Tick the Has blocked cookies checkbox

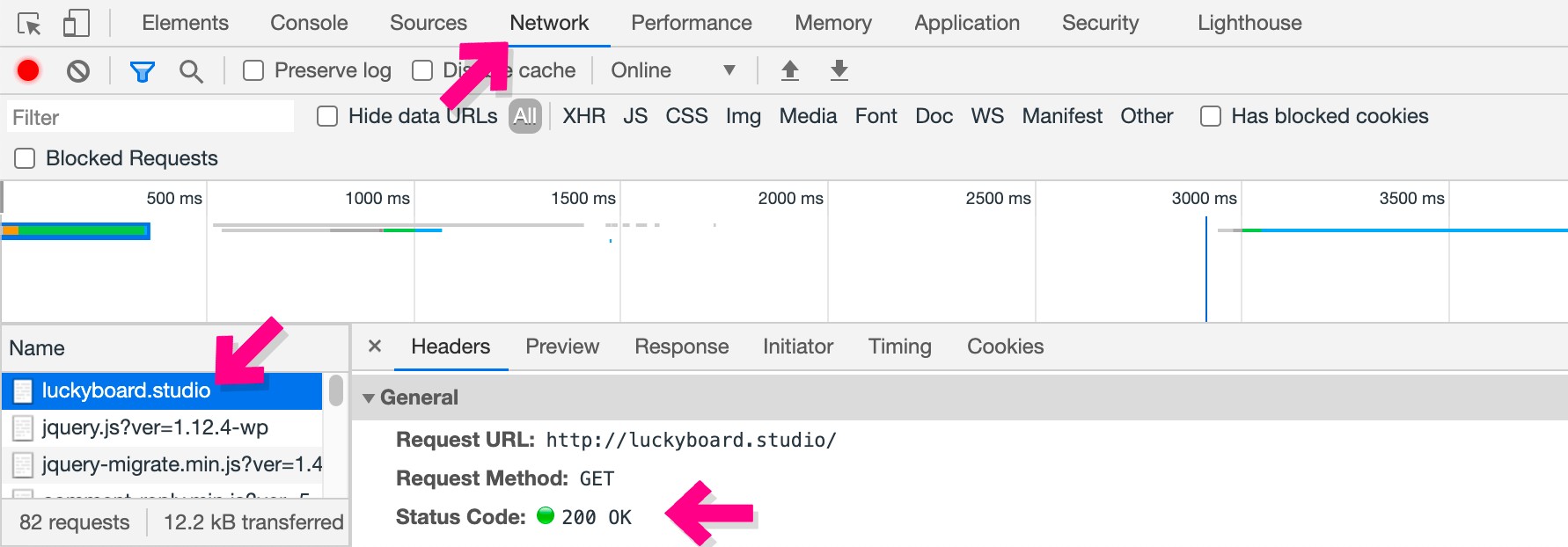(x=1211, y=116)
